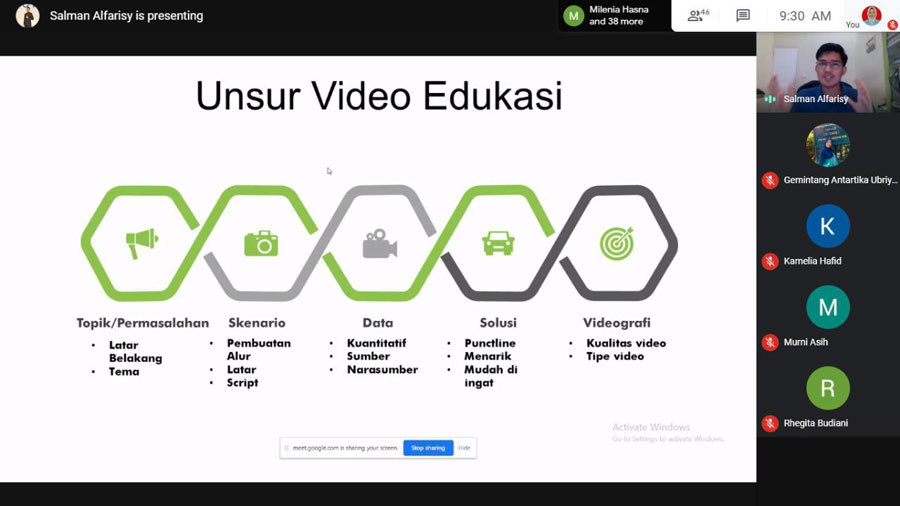900x506 pixels.
Task: Click muted mic icon beside Gemintang Antartika
Action: coord(770,180)
